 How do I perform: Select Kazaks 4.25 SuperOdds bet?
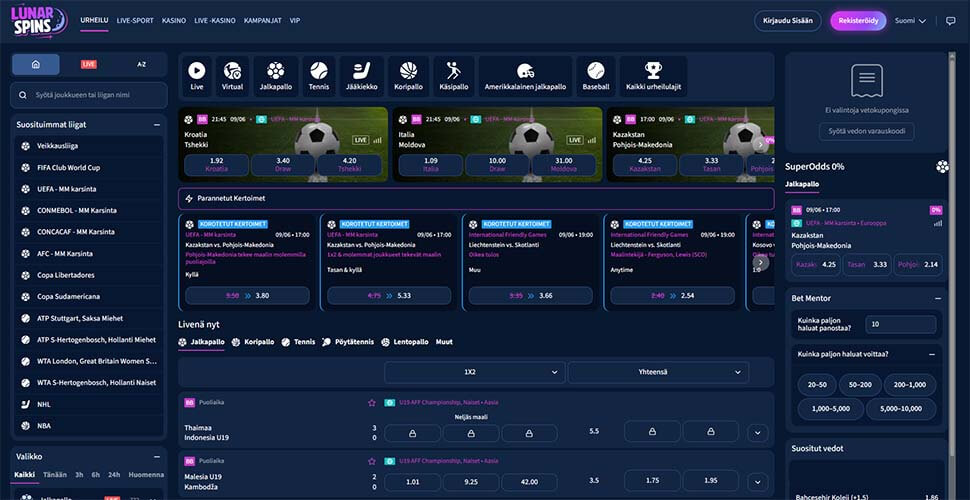[x=815, y=265]
